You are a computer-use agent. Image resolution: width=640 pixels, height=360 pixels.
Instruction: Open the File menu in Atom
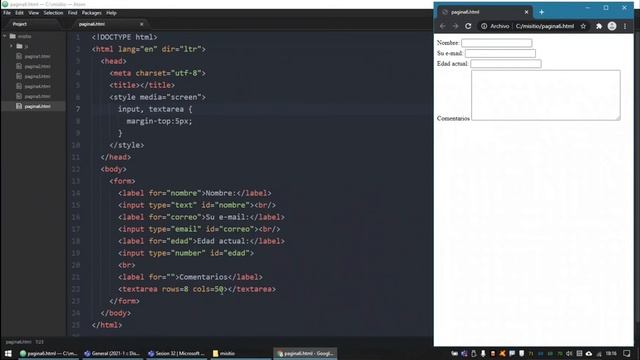pyautogui.click(x=7, y=13)
